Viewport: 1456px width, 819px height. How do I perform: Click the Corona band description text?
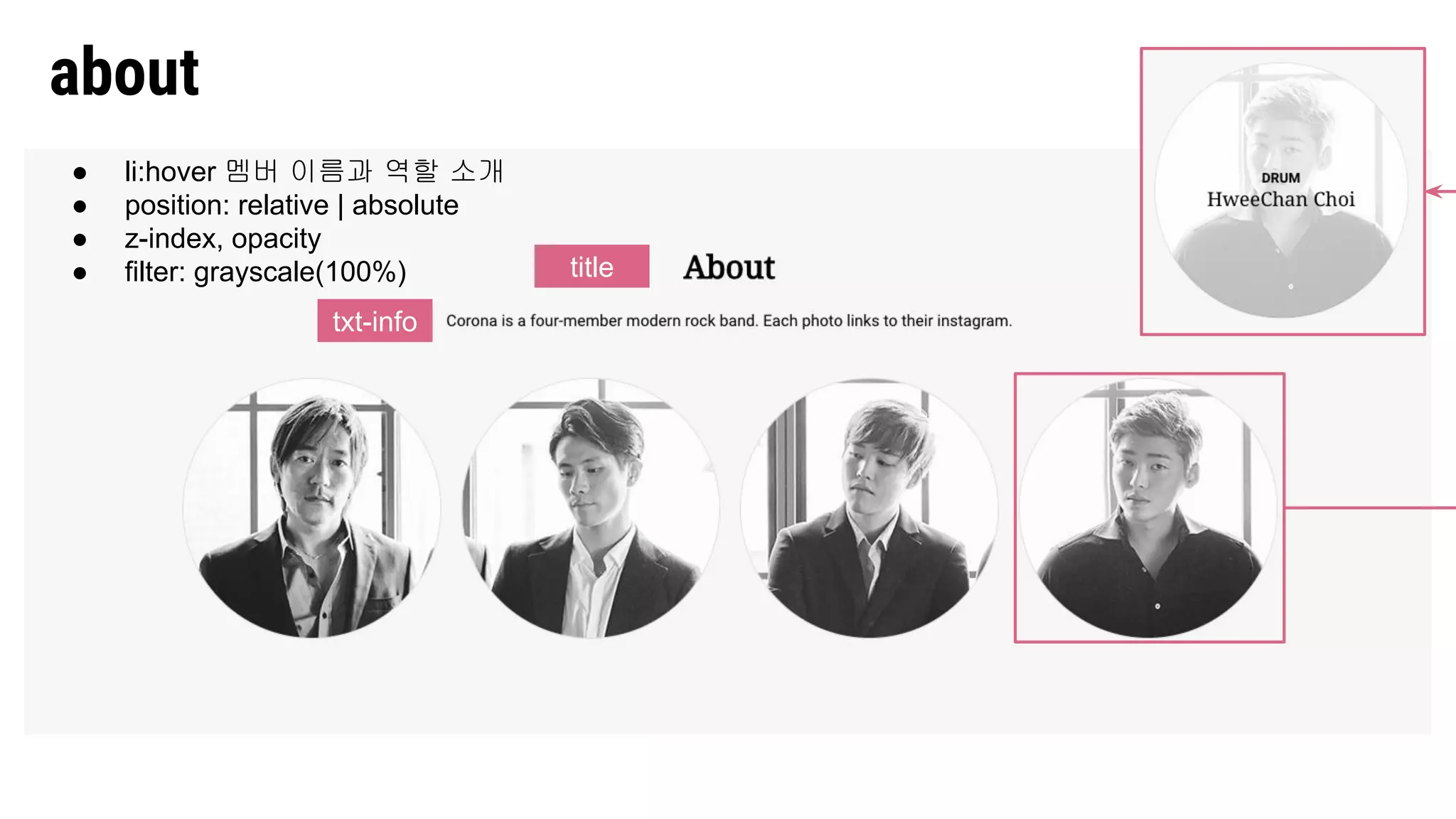729,321
